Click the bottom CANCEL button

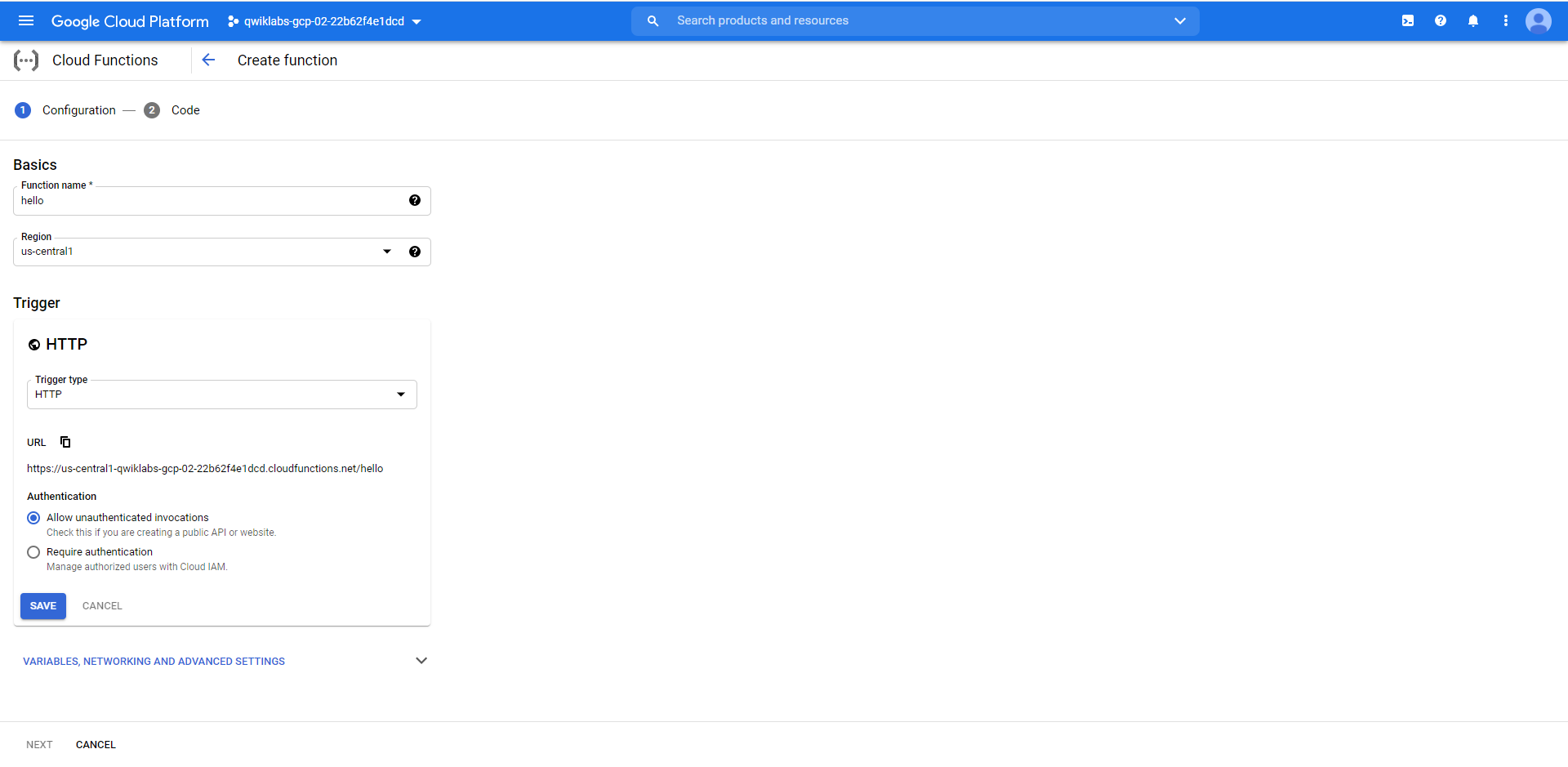(x=96, y=745)
